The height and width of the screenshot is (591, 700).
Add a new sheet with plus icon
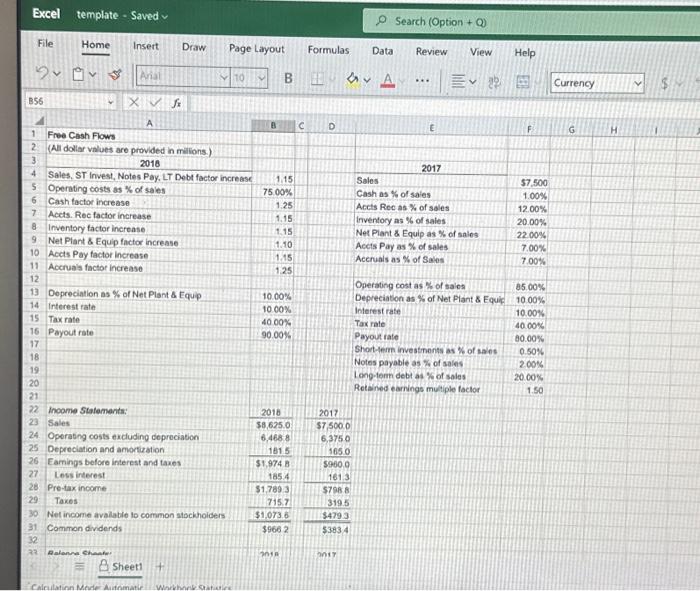(160, 567)
